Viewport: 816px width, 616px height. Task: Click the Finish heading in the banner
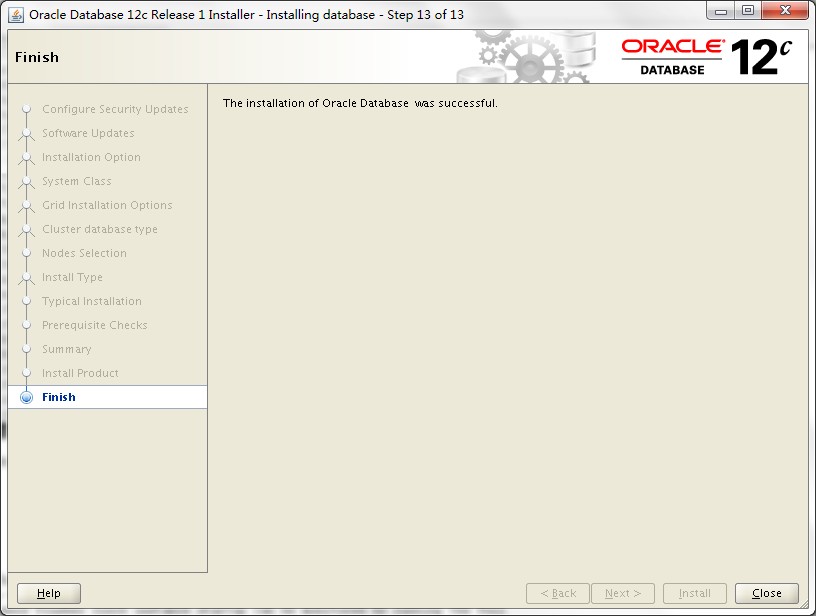(37, 57)
